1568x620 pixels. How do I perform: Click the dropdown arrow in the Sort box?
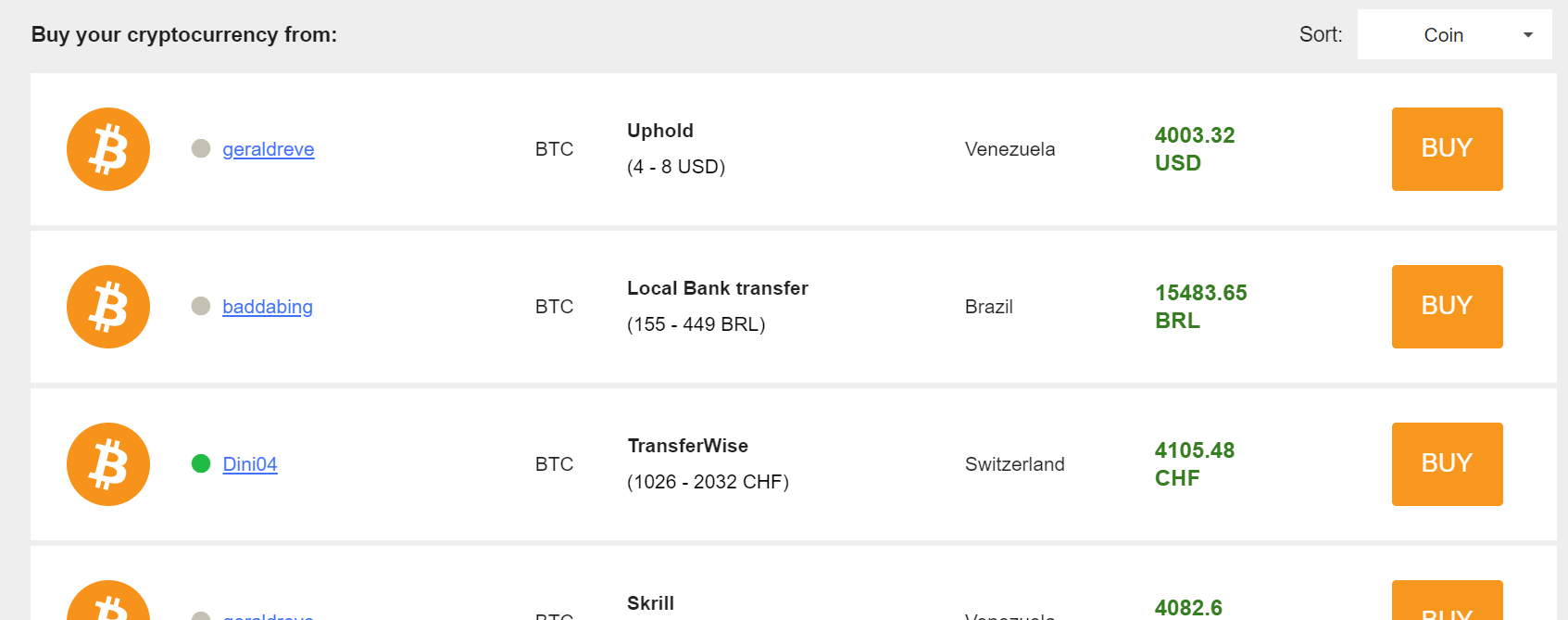point(1528,35)
